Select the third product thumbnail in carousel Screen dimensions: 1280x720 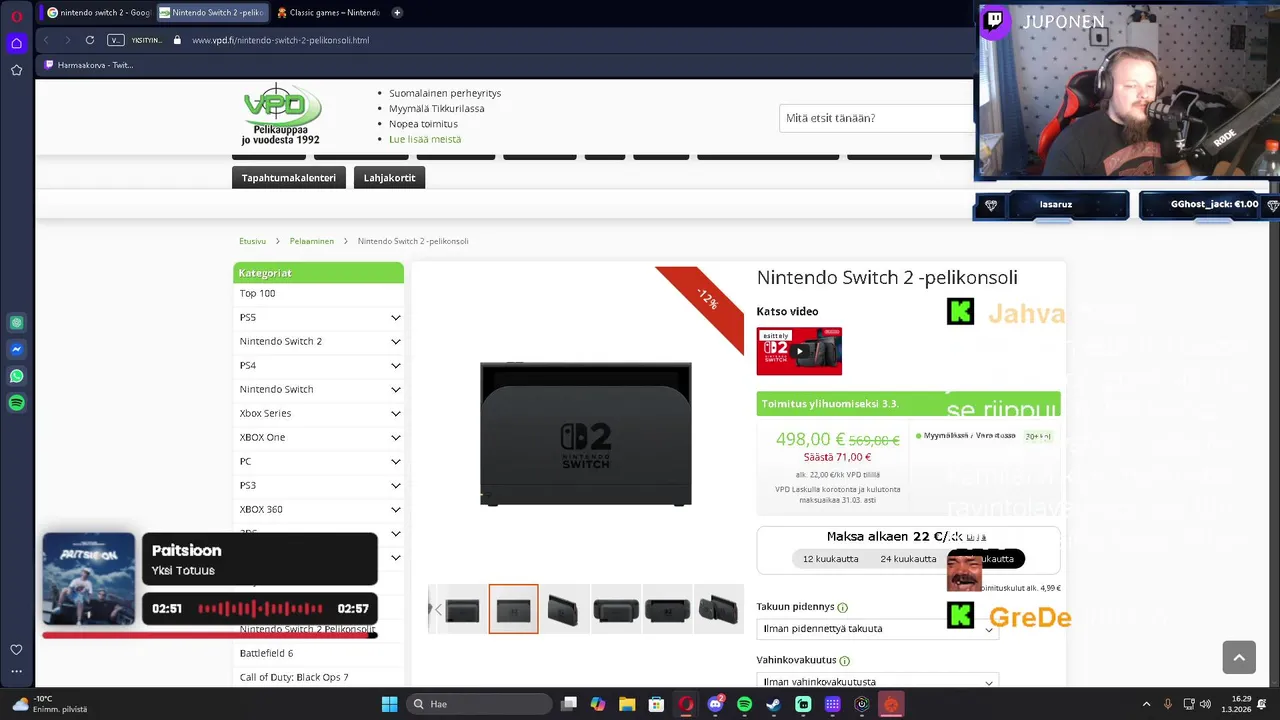[564, 609]
